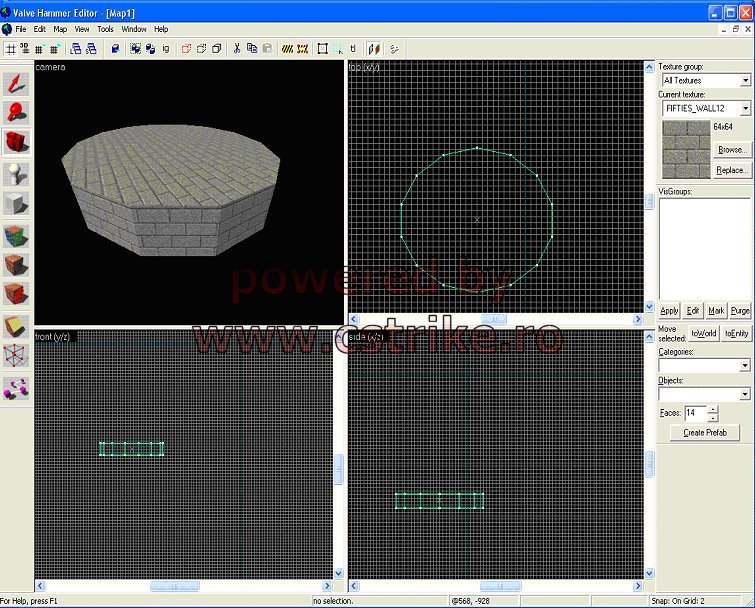Screen dimensions: 755x608
Task: Select the red arrow Selection tool
Action: 16,83
